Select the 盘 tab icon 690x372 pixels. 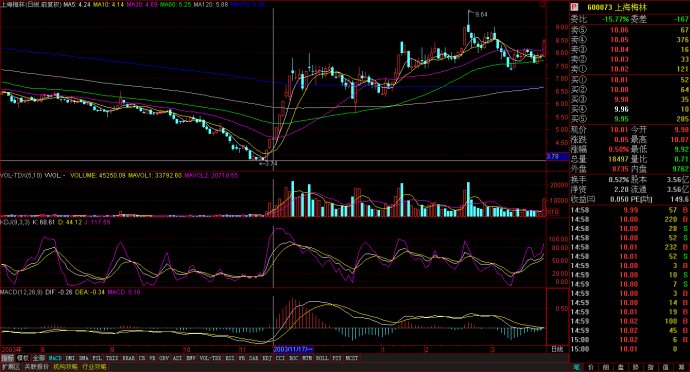(x=621, y=367)
